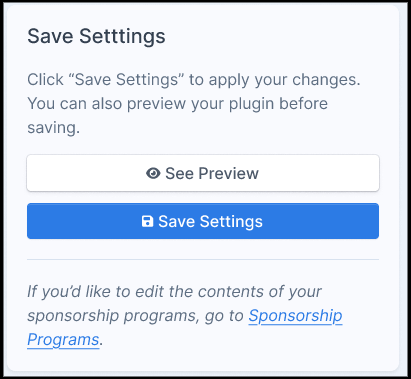Click the white See Preview button's left edge
Screen dimensions: 411x379
tap(33, 173)
